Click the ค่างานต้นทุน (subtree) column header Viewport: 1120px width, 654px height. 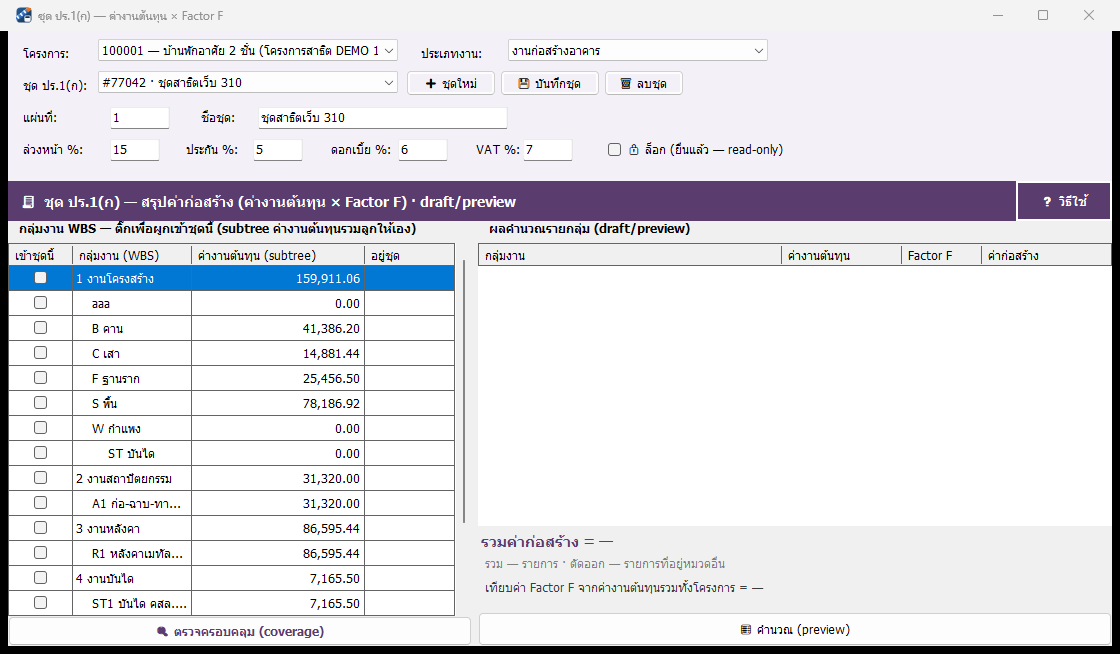pyautogui.click(x=278, y=256)
